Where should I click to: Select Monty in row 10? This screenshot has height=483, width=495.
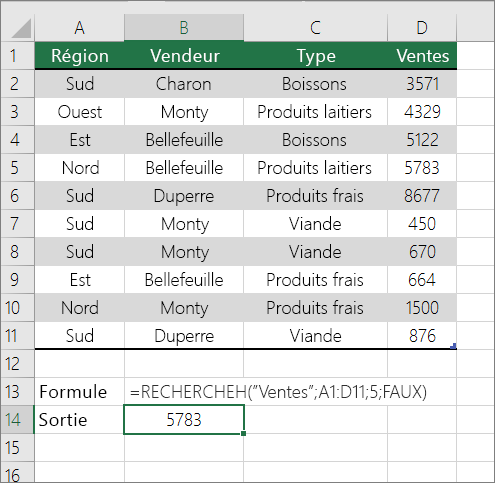184,308
